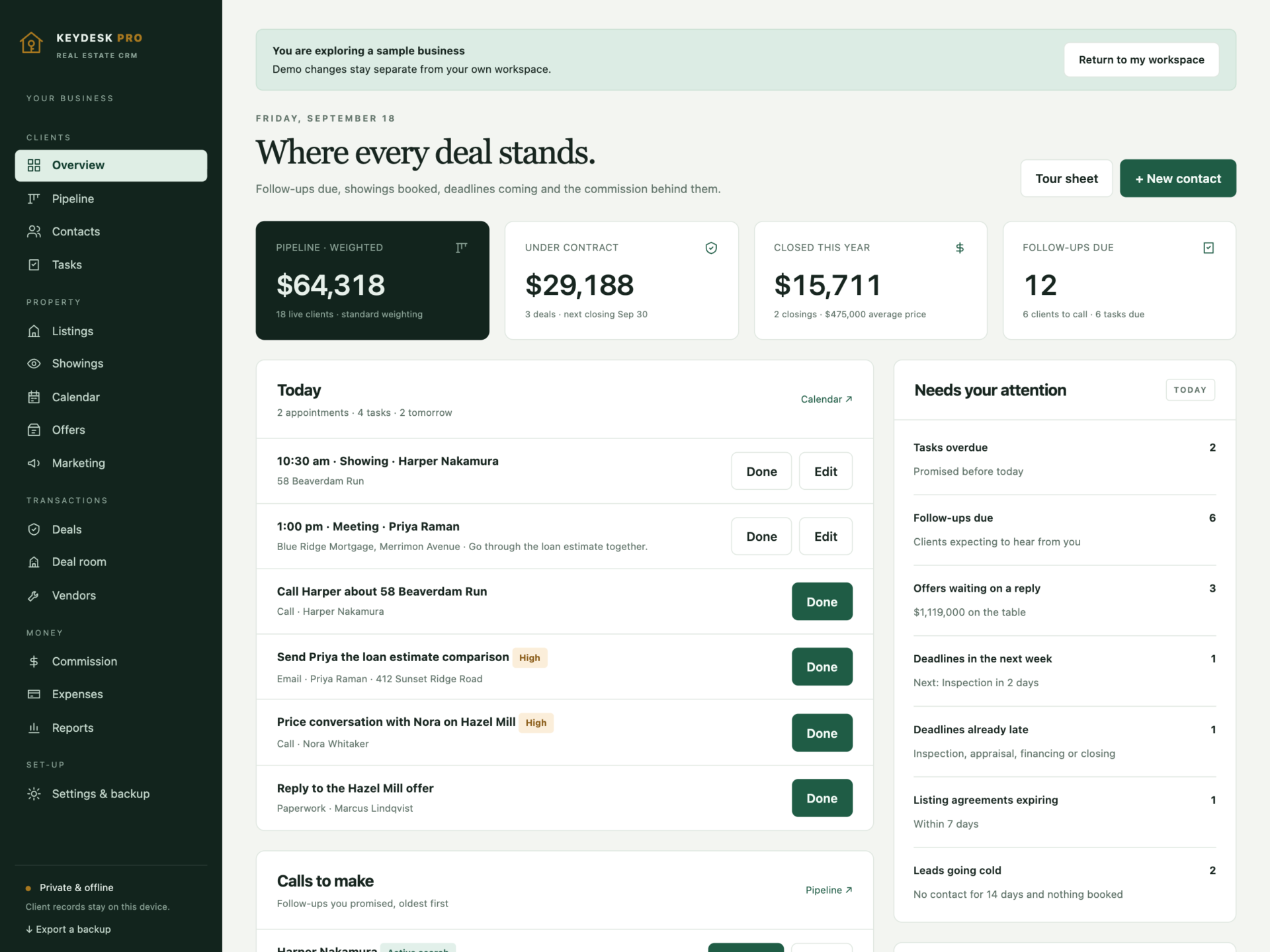Screen dimensions: 1270x952
Task: Open the Deal room section
Action: click(x=111, y=562)
